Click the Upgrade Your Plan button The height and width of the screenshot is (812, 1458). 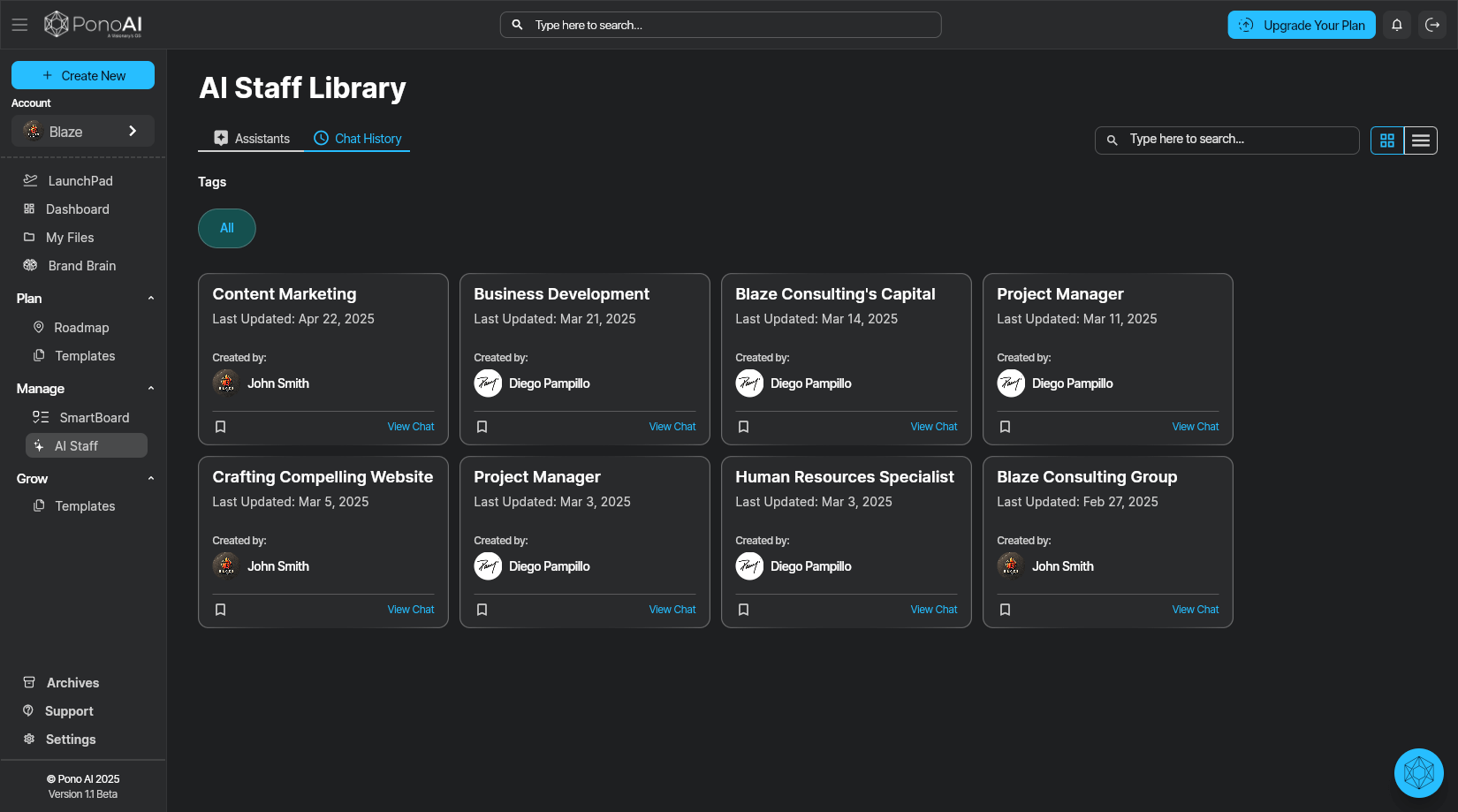coord(1302,25)
